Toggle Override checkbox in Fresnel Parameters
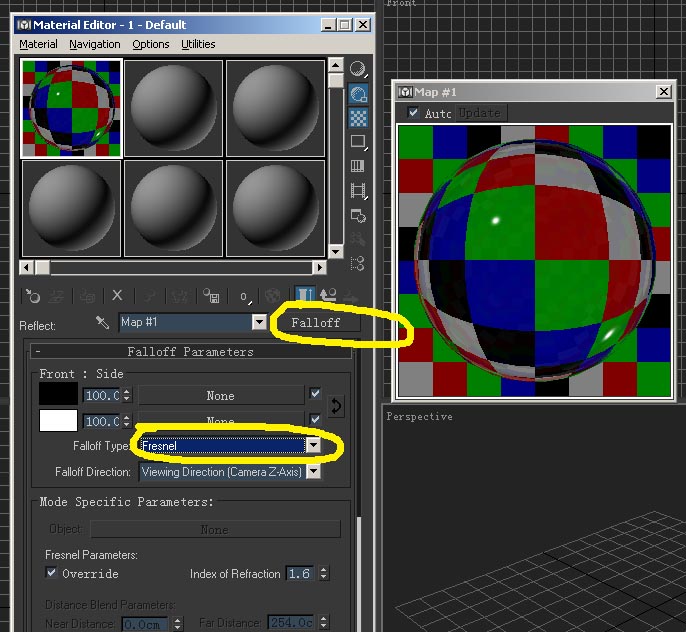This screenshot has height=632, width=686. 52,574
